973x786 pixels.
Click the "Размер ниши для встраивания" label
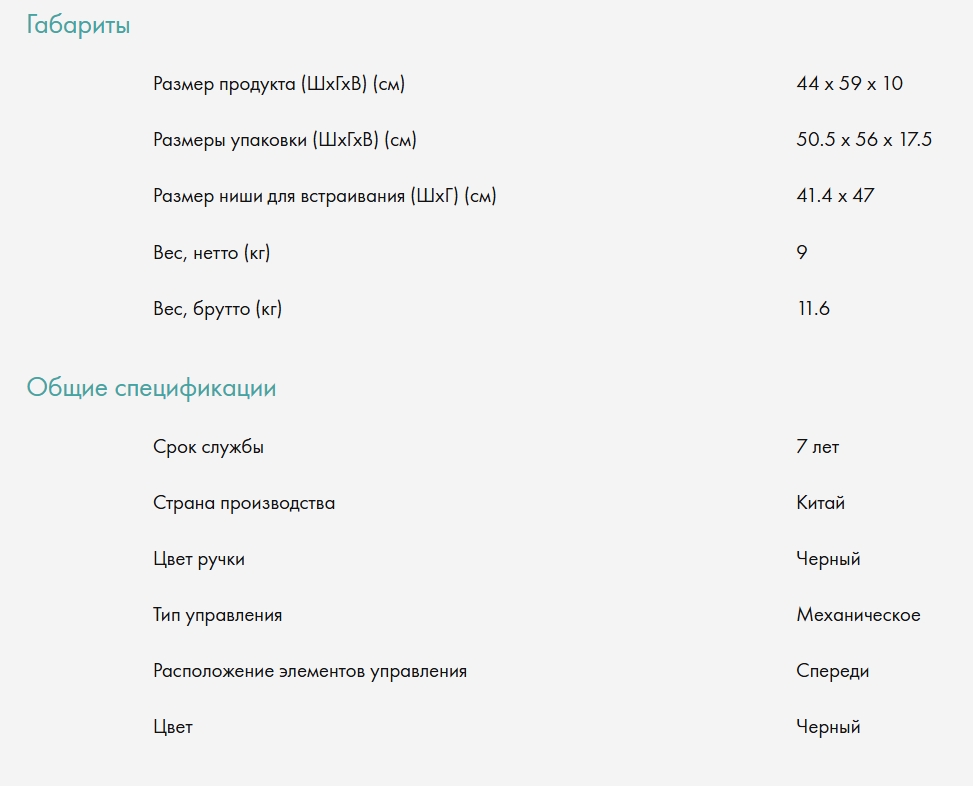tap(325, 196)
